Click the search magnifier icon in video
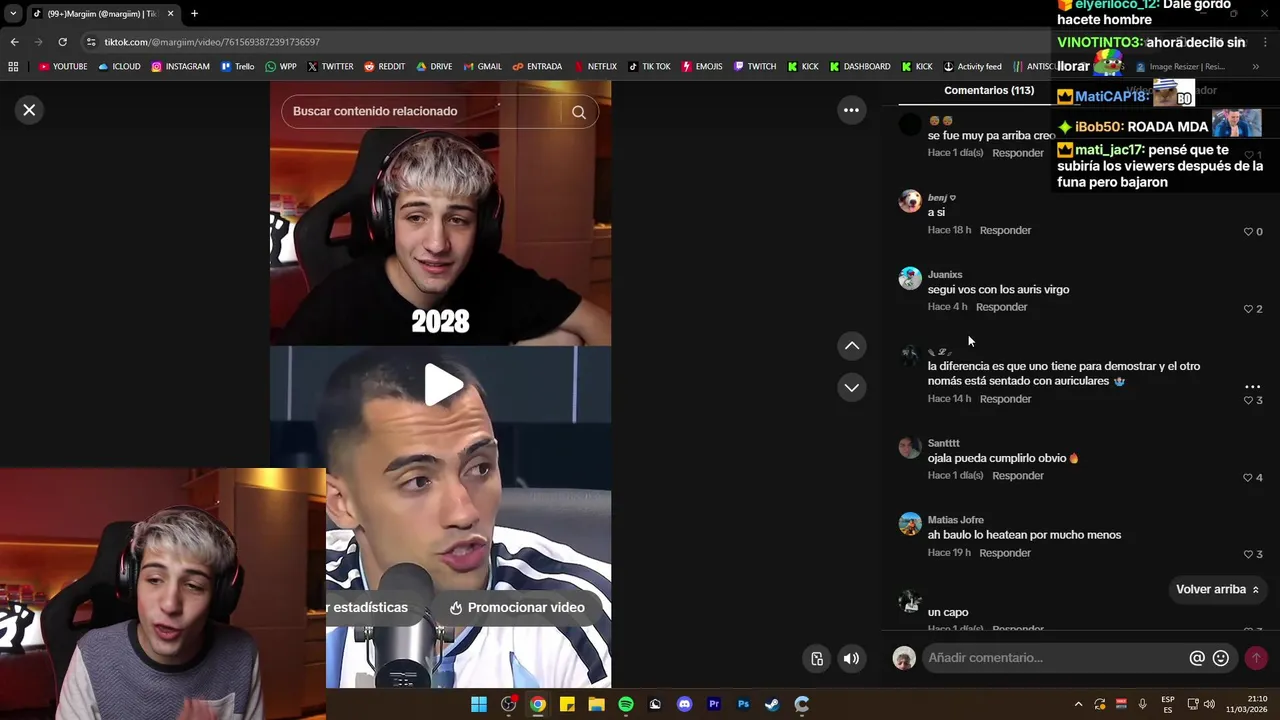 coord(579,112)
